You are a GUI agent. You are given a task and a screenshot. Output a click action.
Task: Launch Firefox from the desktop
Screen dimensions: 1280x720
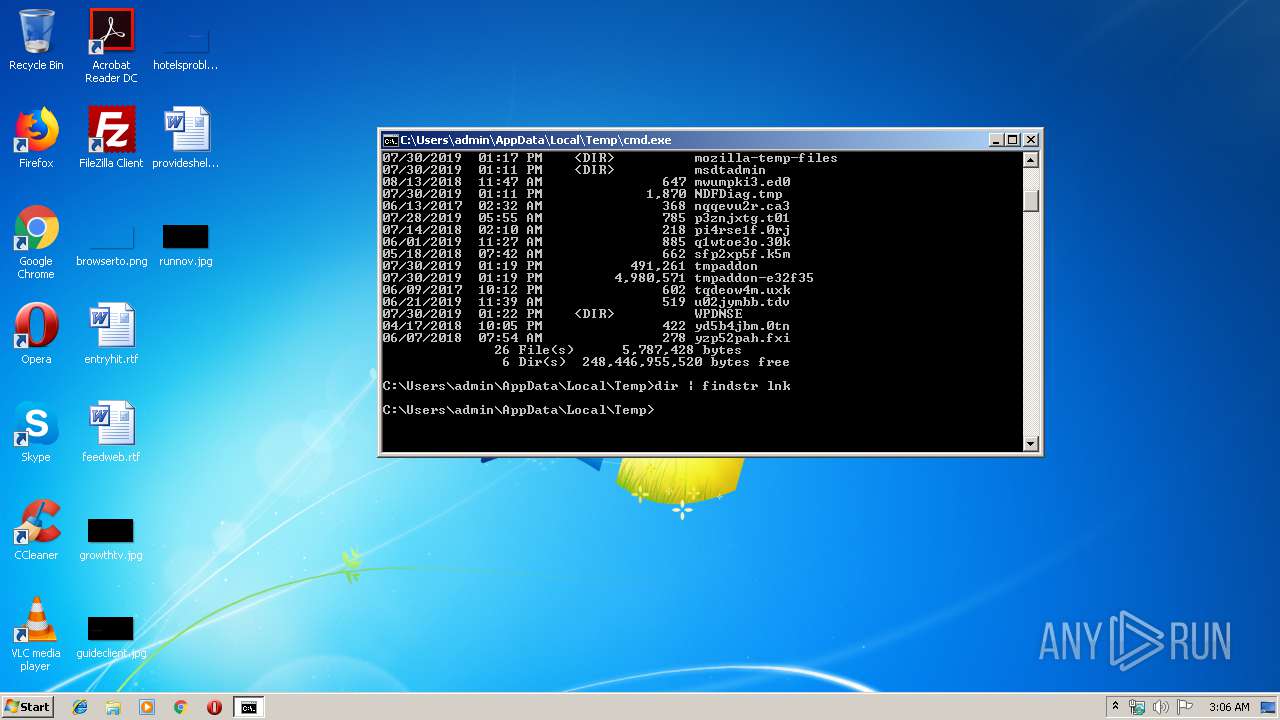click(36, 138)
